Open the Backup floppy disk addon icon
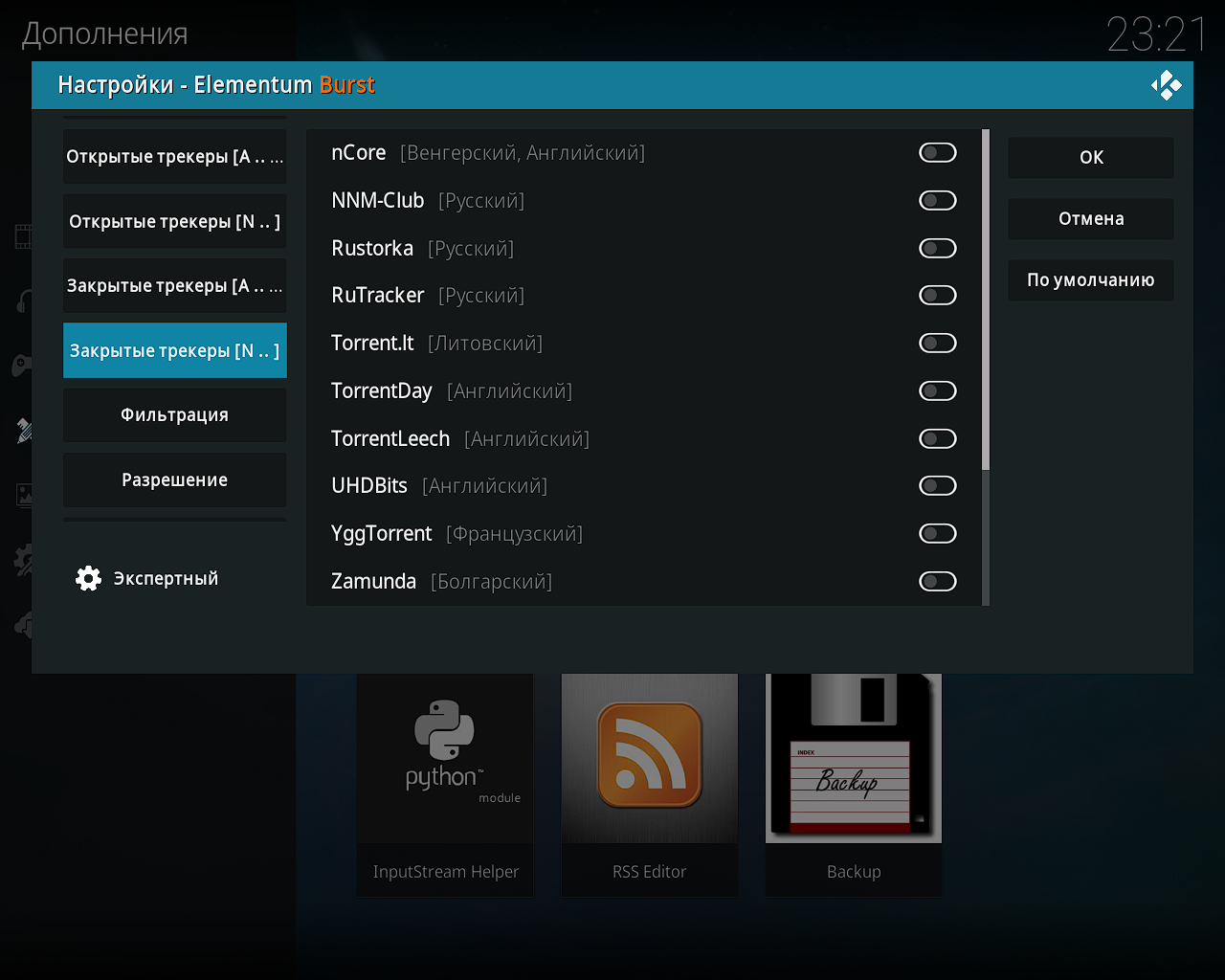This screenshot has height=980, width=1225. (854, 758)
